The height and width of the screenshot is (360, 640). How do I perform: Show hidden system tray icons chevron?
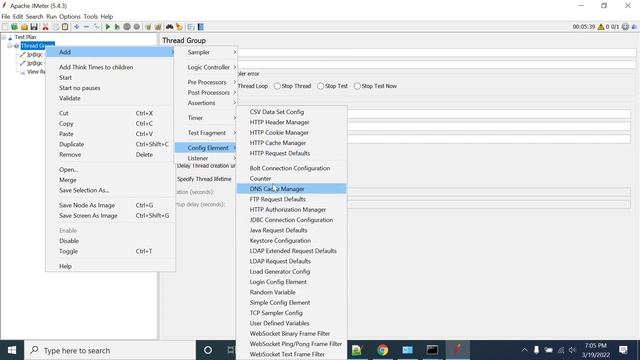(x=524, y=350)
